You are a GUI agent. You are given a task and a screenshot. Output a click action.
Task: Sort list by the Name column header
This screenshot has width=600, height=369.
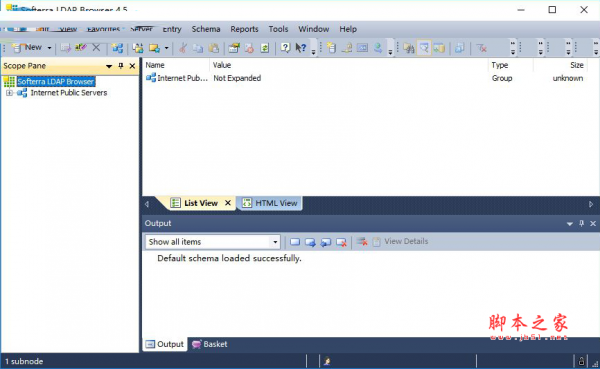pyautogui.click(x=176, y=65)
